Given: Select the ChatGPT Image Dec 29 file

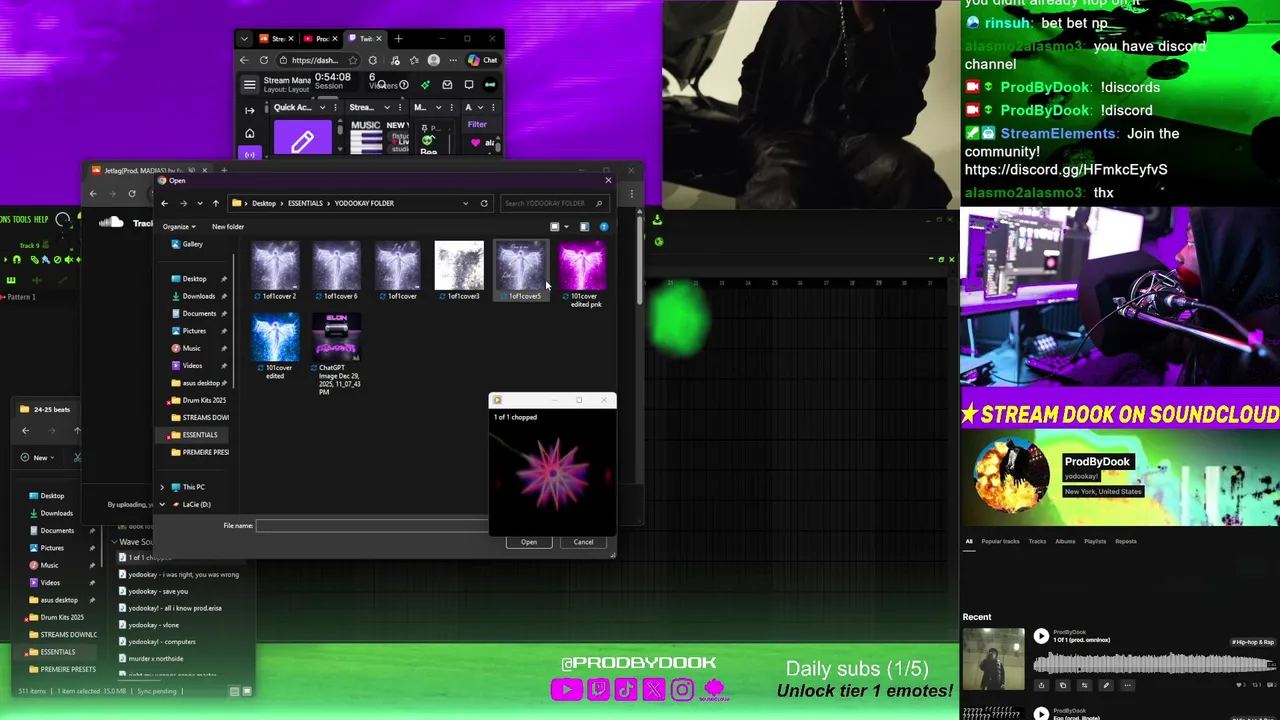Looking at the screenshot, I should [336, 355].
